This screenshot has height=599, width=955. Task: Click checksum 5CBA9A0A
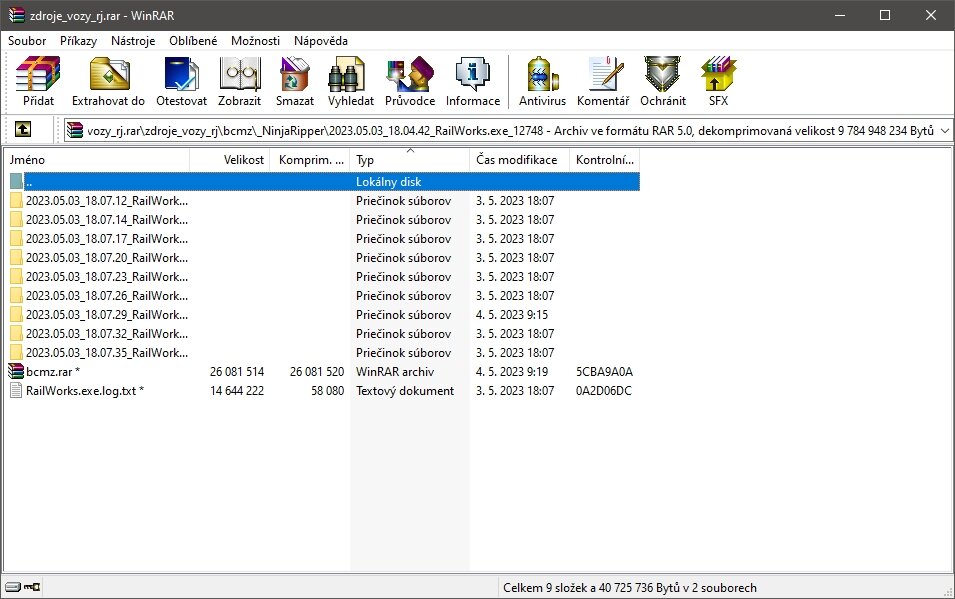604,371
